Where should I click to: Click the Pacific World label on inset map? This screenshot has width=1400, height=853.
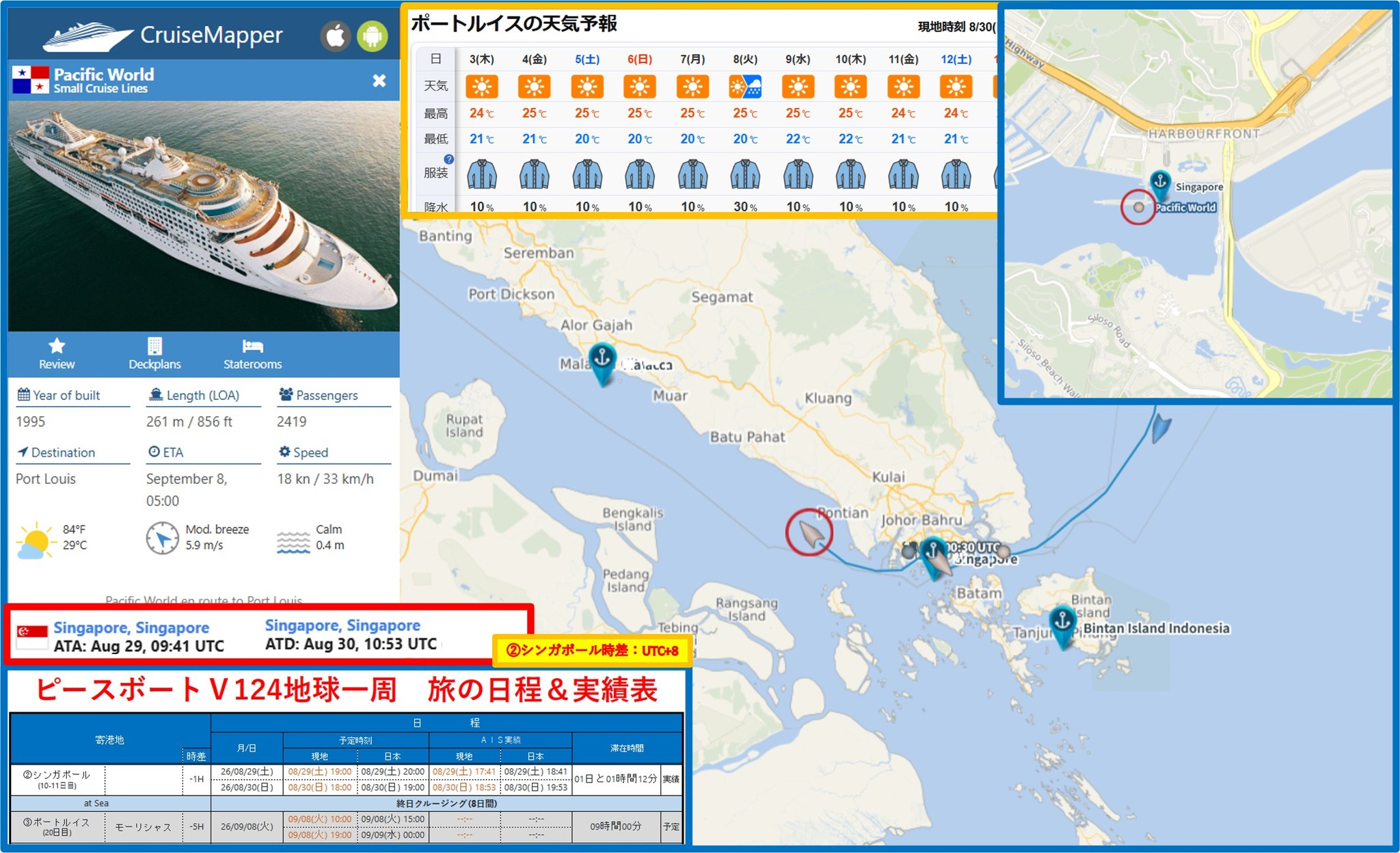click(1185, 208)
